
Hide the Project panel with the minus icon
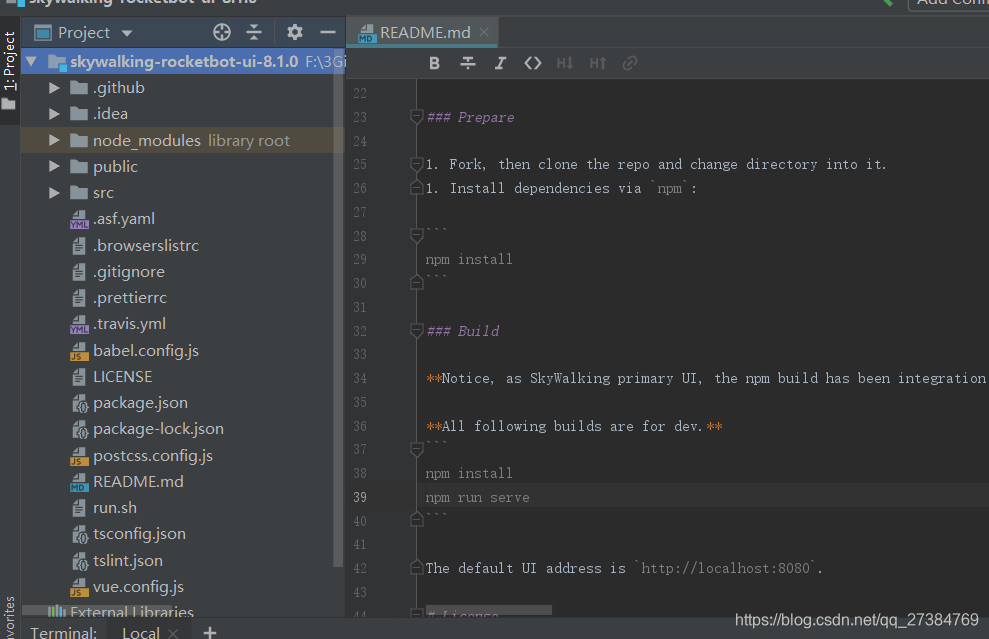[x=327, y=32]
